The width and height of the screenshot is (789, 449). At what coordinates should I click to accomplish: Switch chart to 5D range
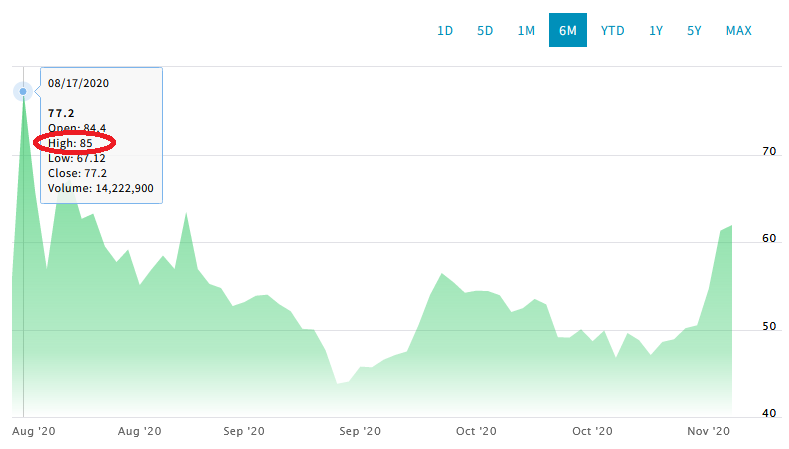pyautogui.click(x=485, y=30)
